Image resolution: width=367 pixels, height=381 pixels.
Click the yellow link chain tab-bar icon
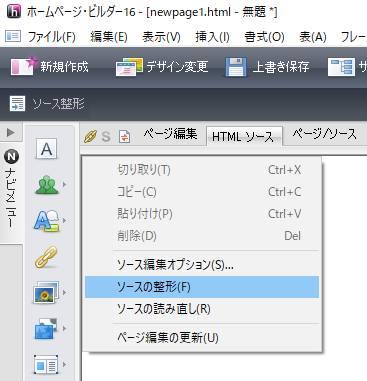(90, 136)
